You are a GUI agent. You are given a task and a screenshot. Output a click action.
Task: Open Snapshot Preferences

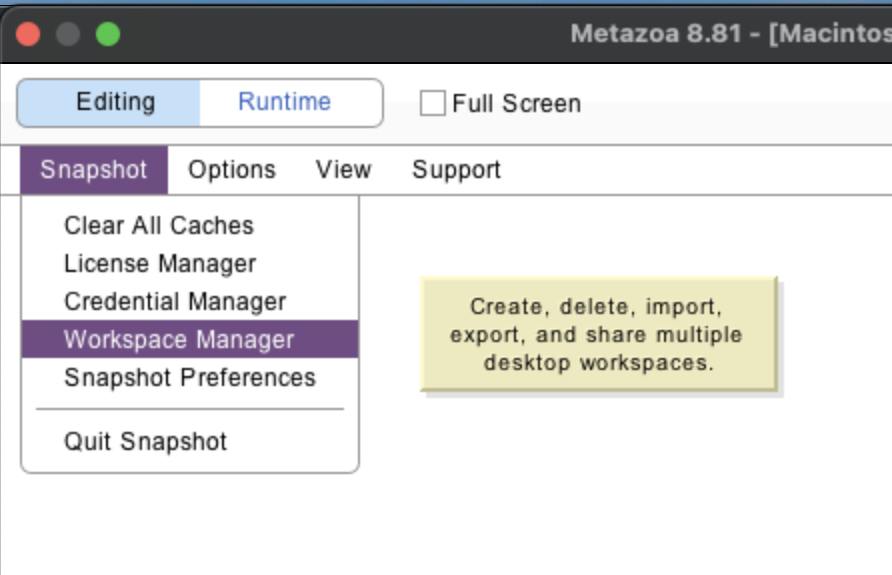pyautogui.click(x=189, y=378)
